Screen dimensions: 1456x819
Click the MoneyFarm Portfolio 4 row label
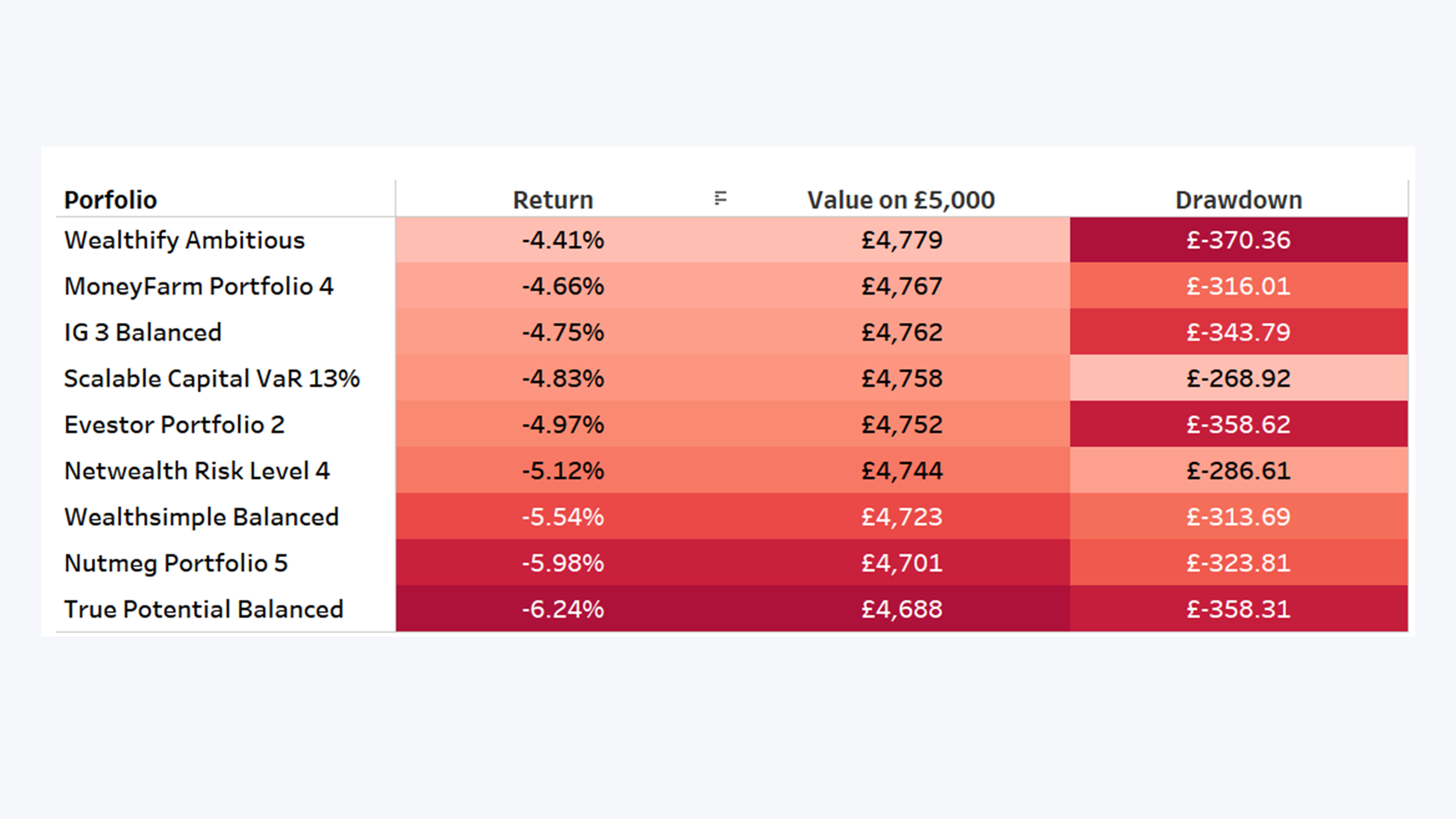coord(199,286)
